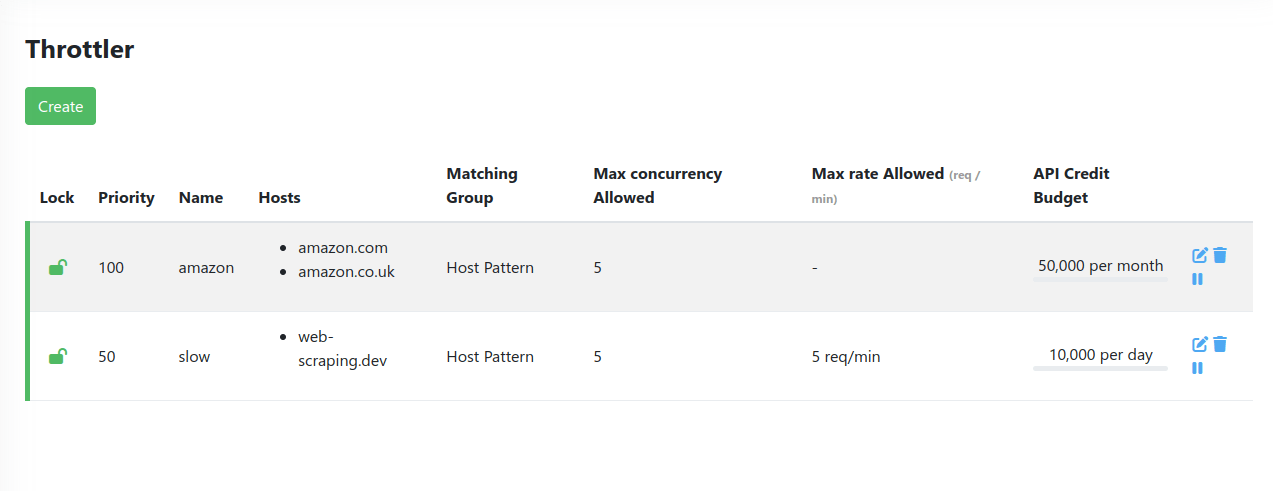
Task: Open edit for the slow throttler
Action: (x=1200, y=344)
